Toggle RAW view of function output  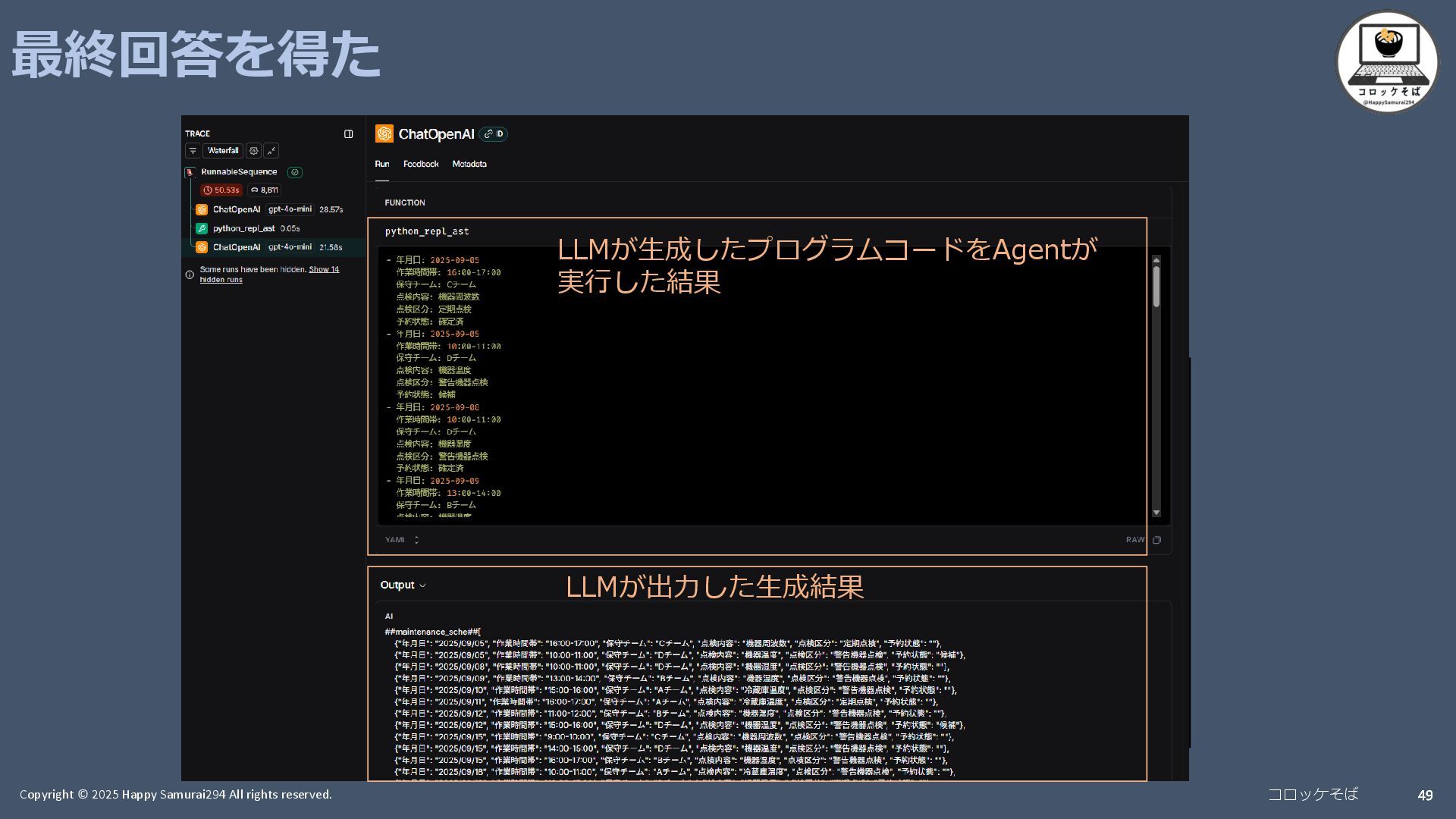point(1134,540)
